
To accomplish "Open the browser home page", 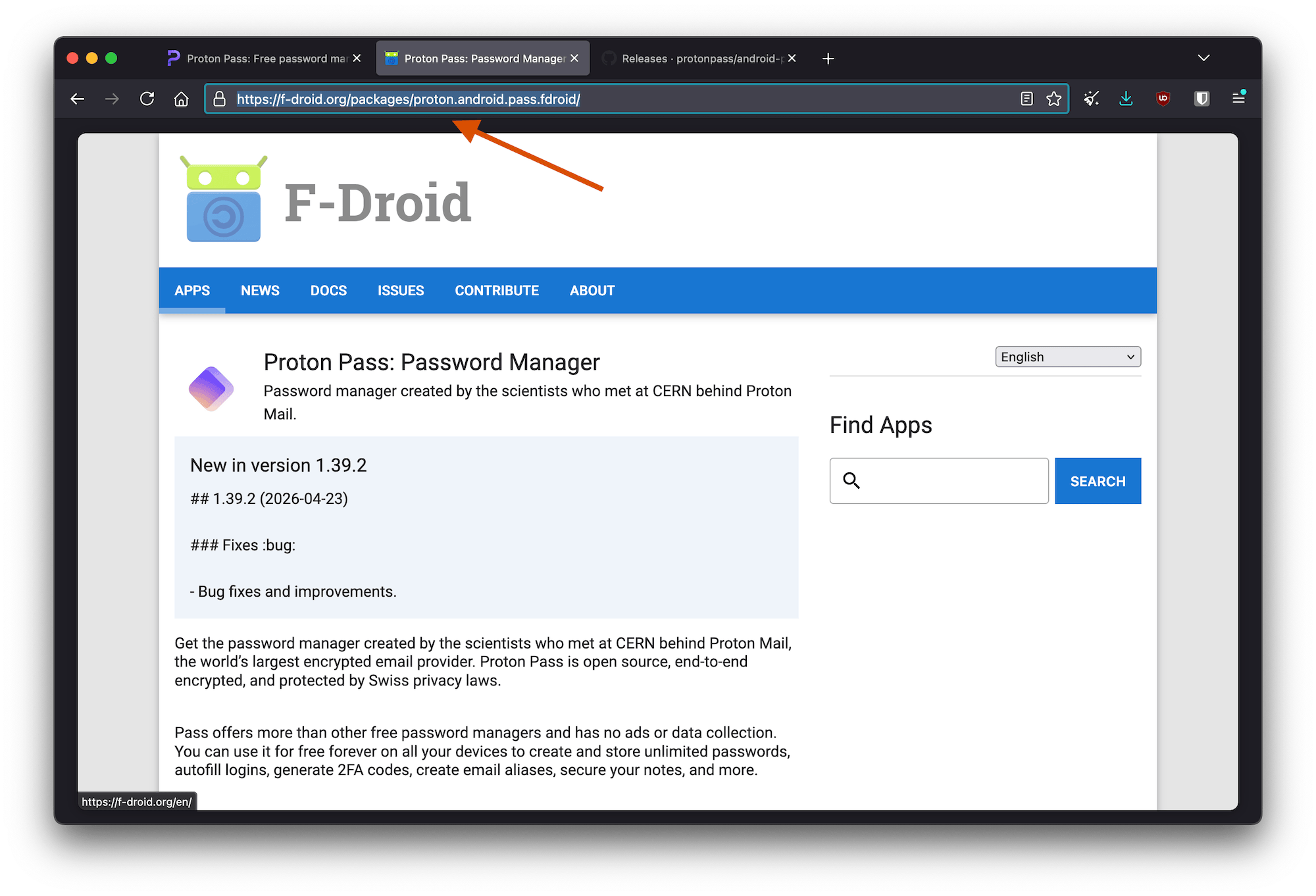I will click(182, 99).
